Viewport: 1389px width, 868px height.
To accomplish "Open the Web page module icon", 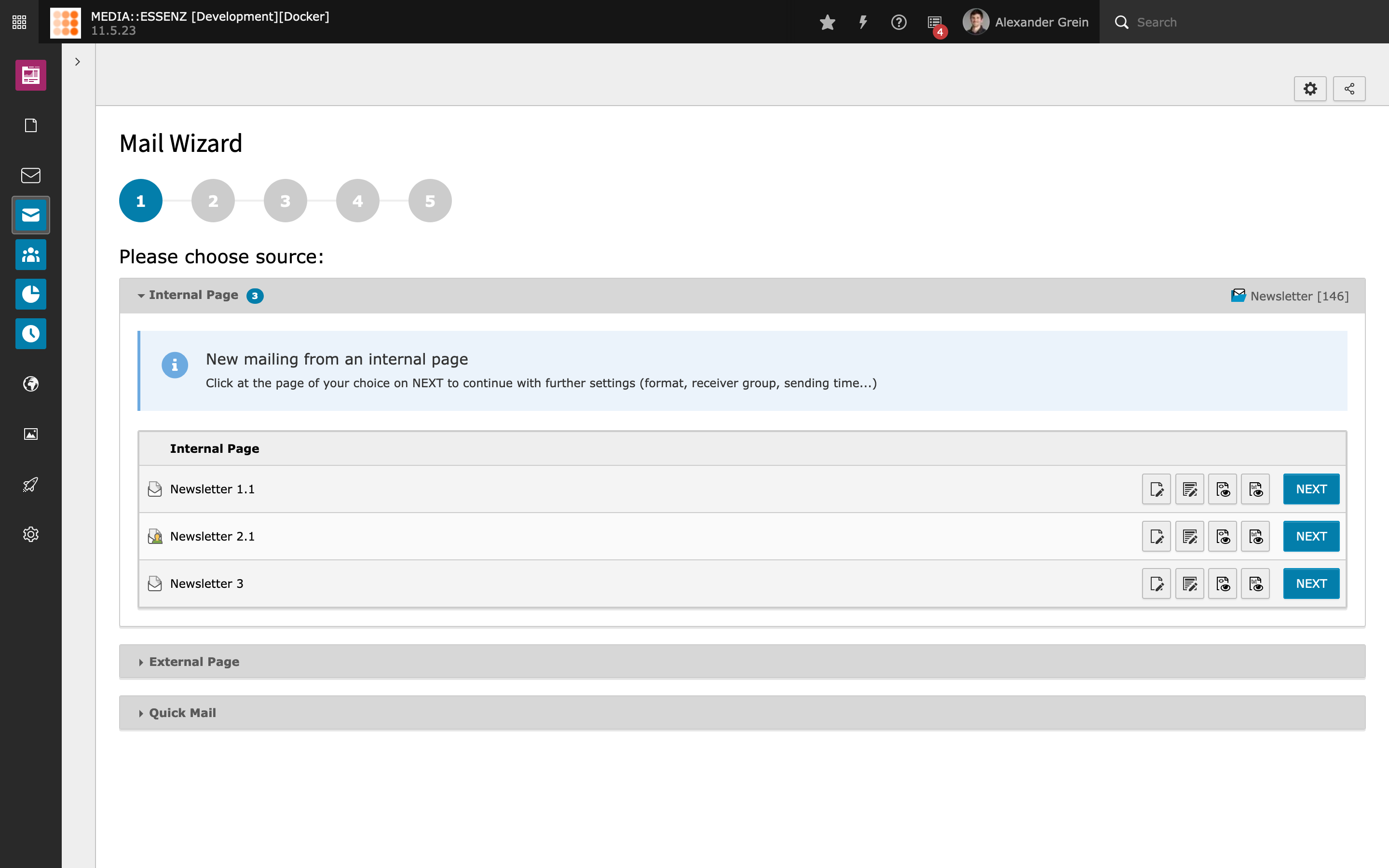I will (x=31, y=125).
